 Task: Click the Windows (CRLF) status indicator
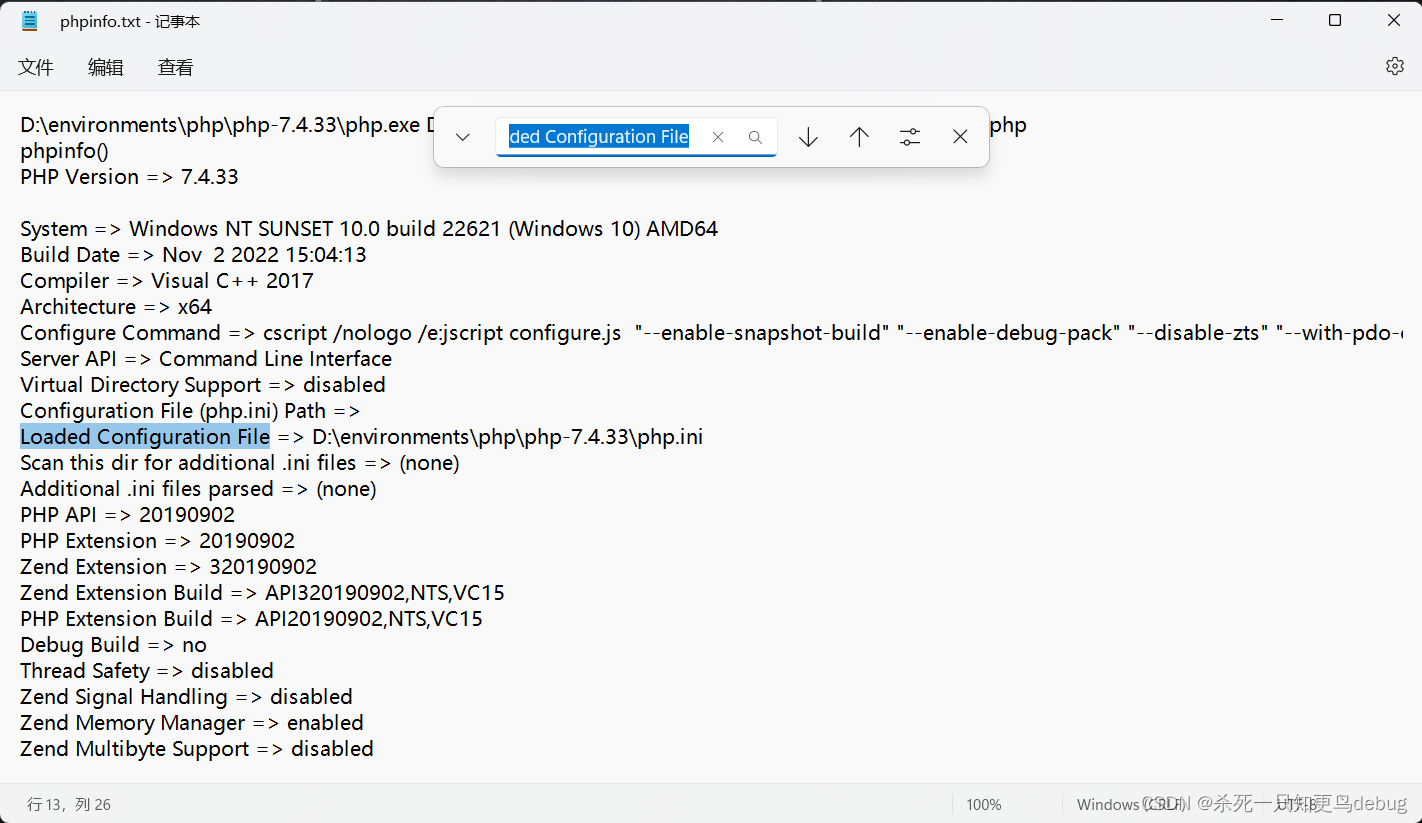coord(1130,804)
